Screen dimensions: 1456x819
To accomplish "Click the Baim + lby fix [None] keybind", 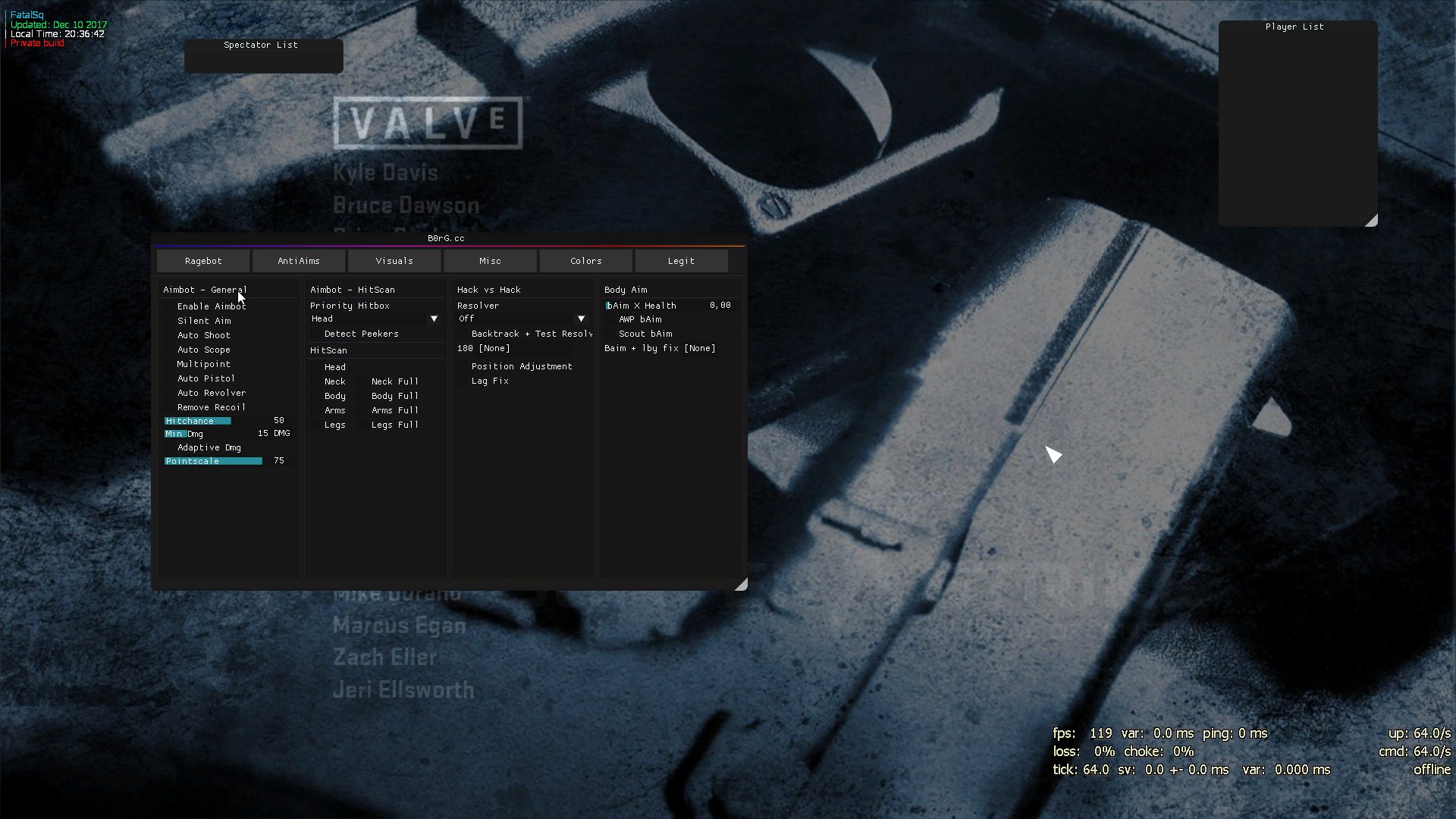I will [660, 349].
